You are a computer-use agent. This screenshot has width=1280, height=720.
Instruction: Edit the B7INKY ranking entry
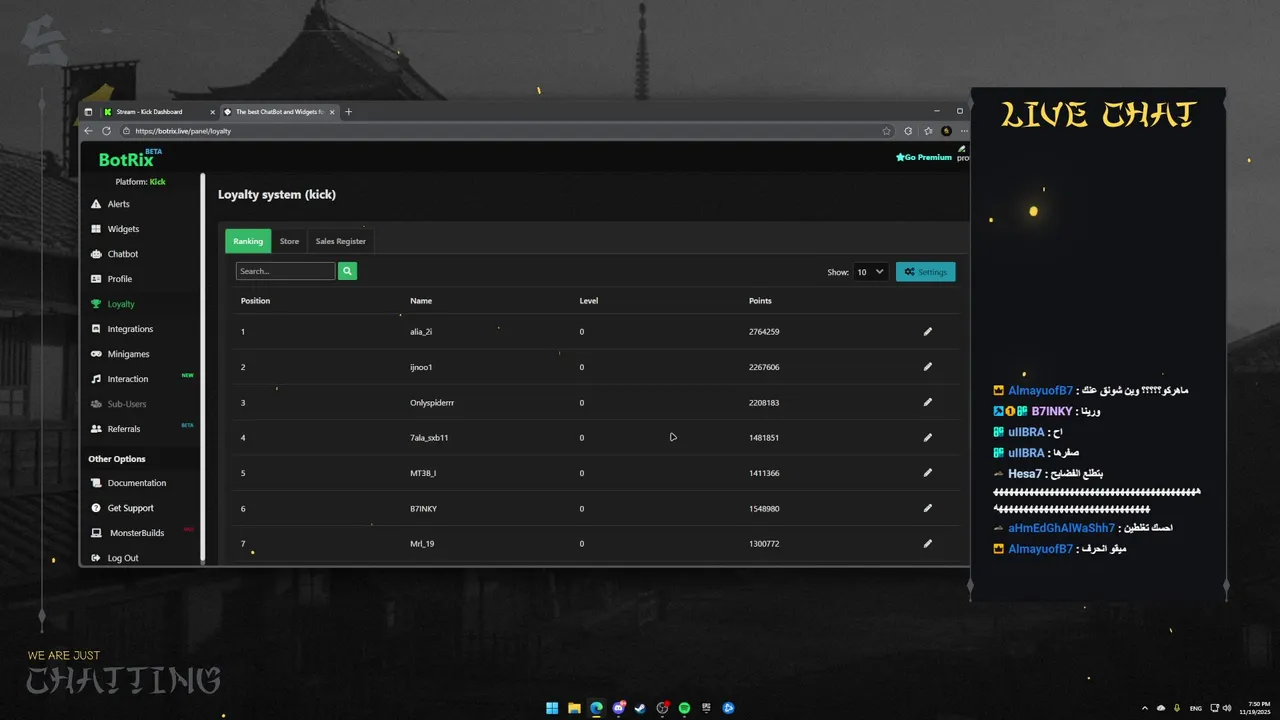click(x=927, y=508)
